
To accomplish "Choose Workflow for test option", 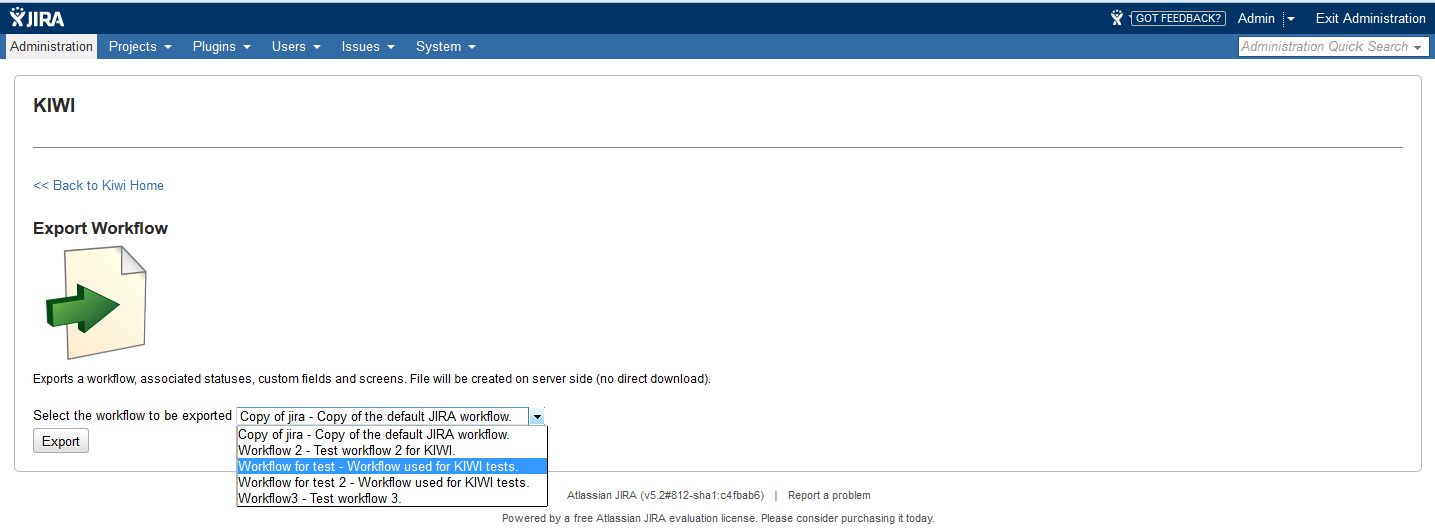I will [392, 466].
